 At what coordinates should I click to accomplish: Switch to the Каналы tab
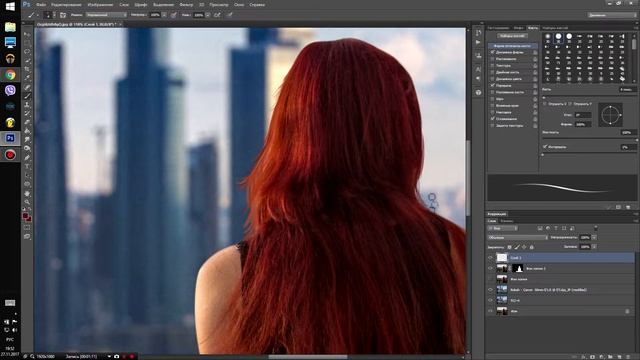[507, 221]
